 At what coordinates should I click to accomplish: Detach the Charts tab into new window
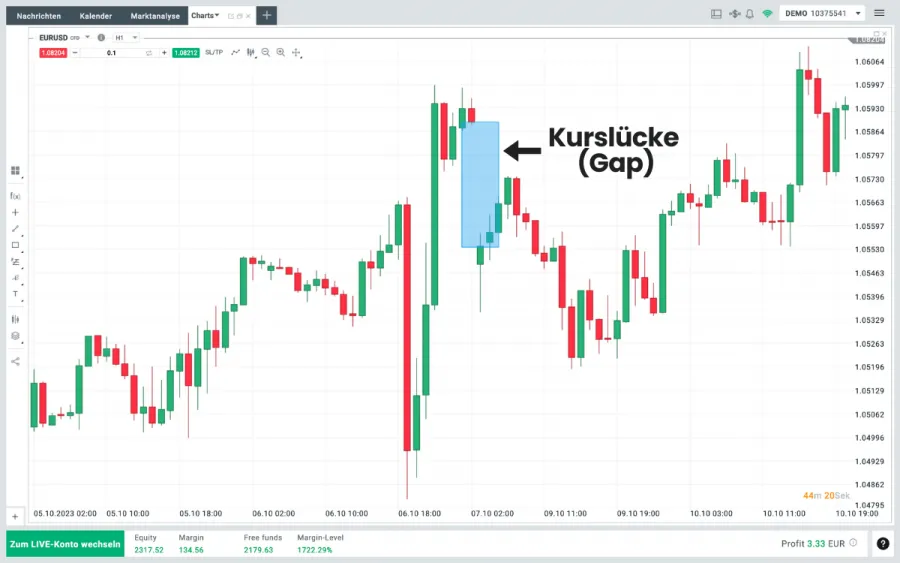[231, 16]
